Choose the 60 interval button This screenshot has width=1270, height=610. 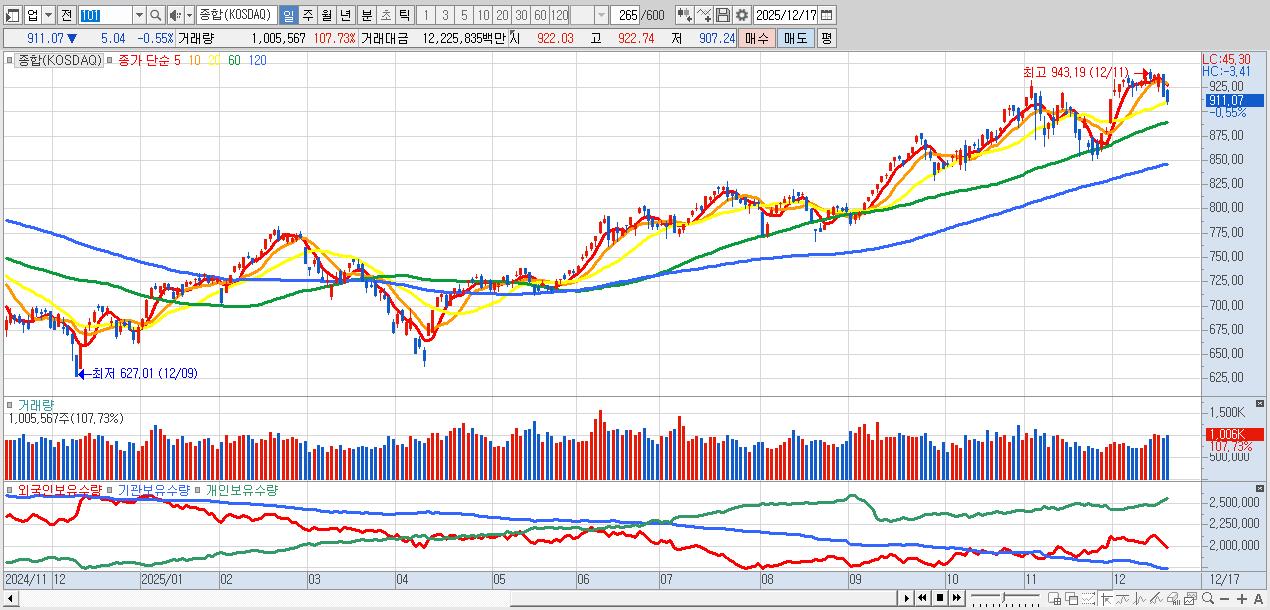click(x=541, y=16)
